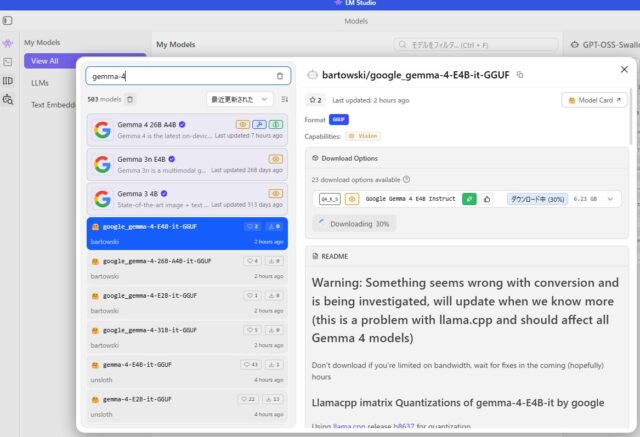Viewport: 640px width, 437px height.
Task: Click the thumbs-up icon on Q4_K_S row
Action: click(487, 199)
